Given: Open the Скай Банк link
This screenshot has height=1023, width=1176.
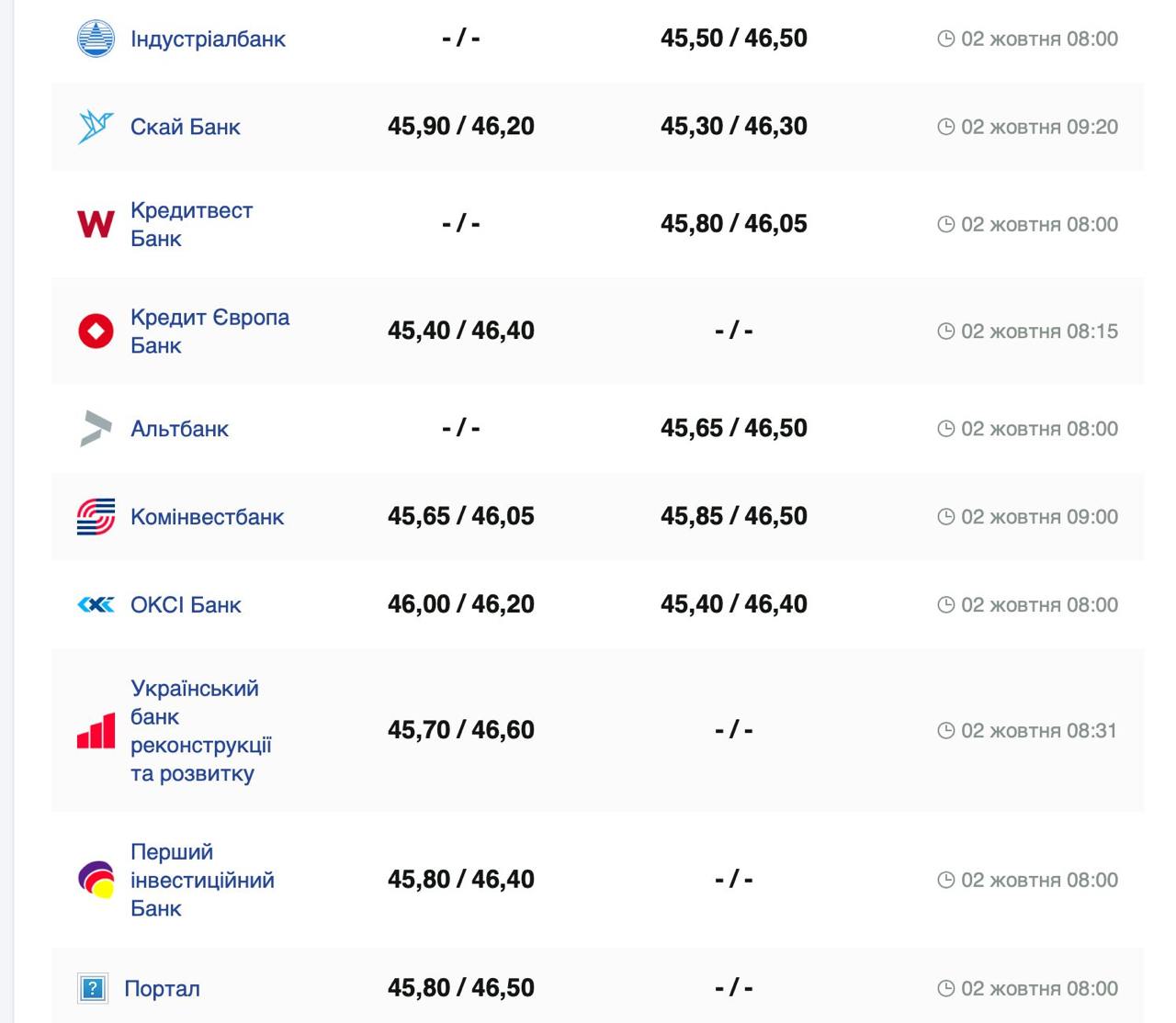Looking at the screenshot, I should 185,127.
